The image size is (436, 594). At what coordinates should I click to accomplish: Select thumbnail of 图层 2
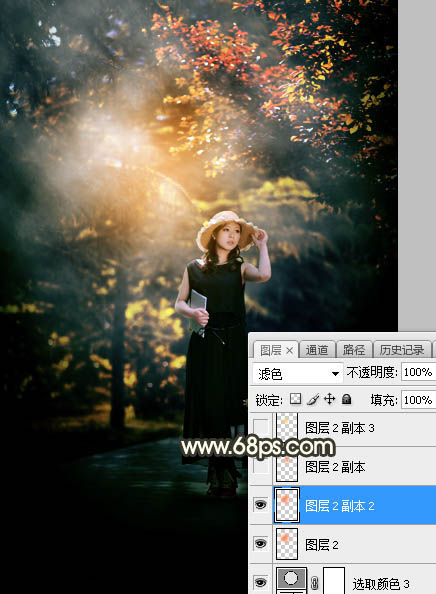point(287,544)
